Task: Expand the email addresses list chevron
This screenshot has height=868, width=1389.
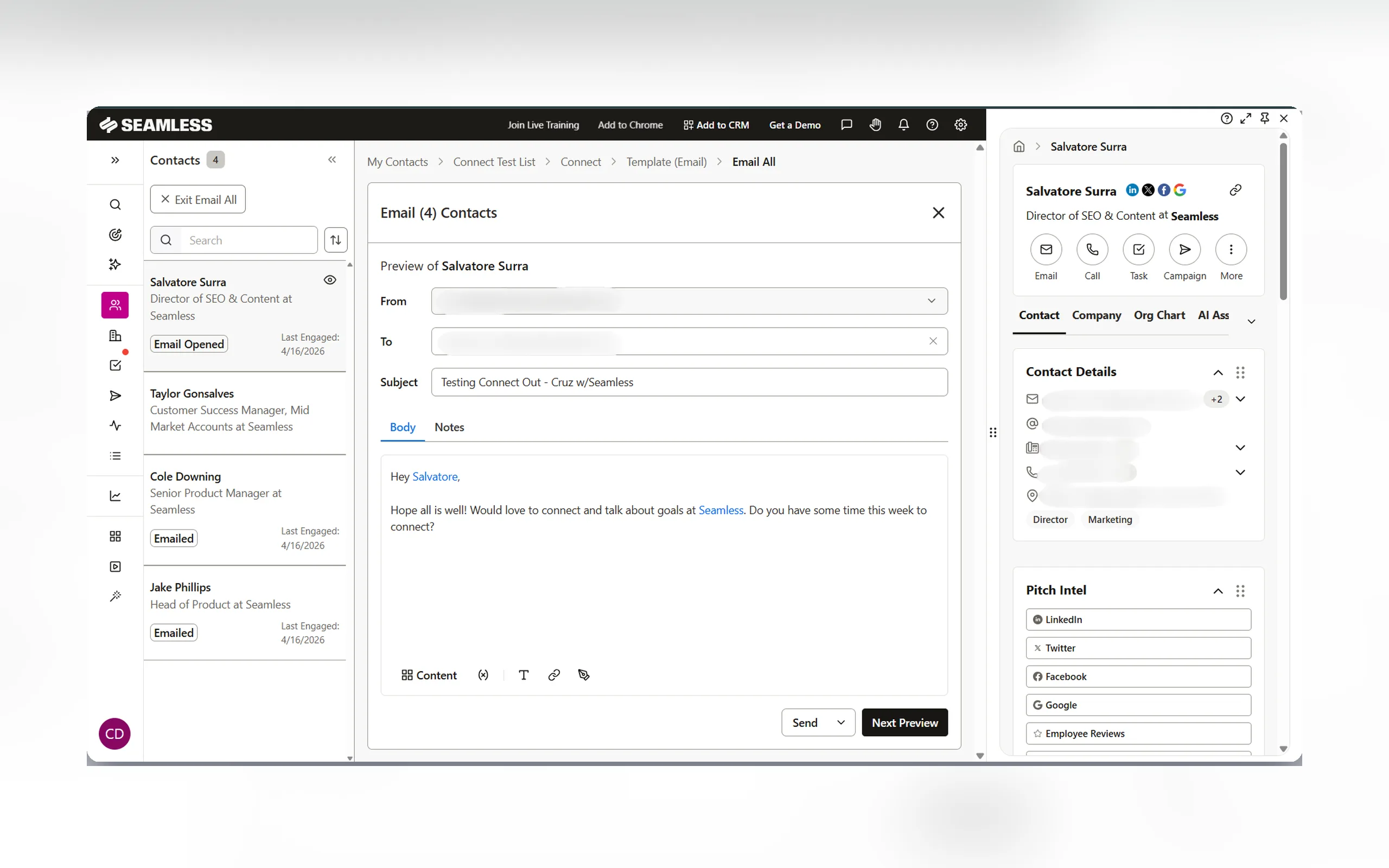Action: pos(1240,399)
